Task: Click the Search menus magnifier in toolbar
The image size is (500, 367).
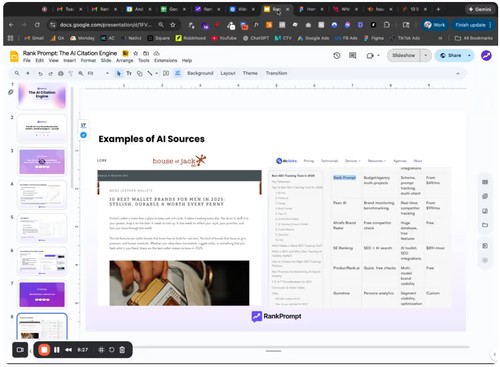Action: coord(17,73)
